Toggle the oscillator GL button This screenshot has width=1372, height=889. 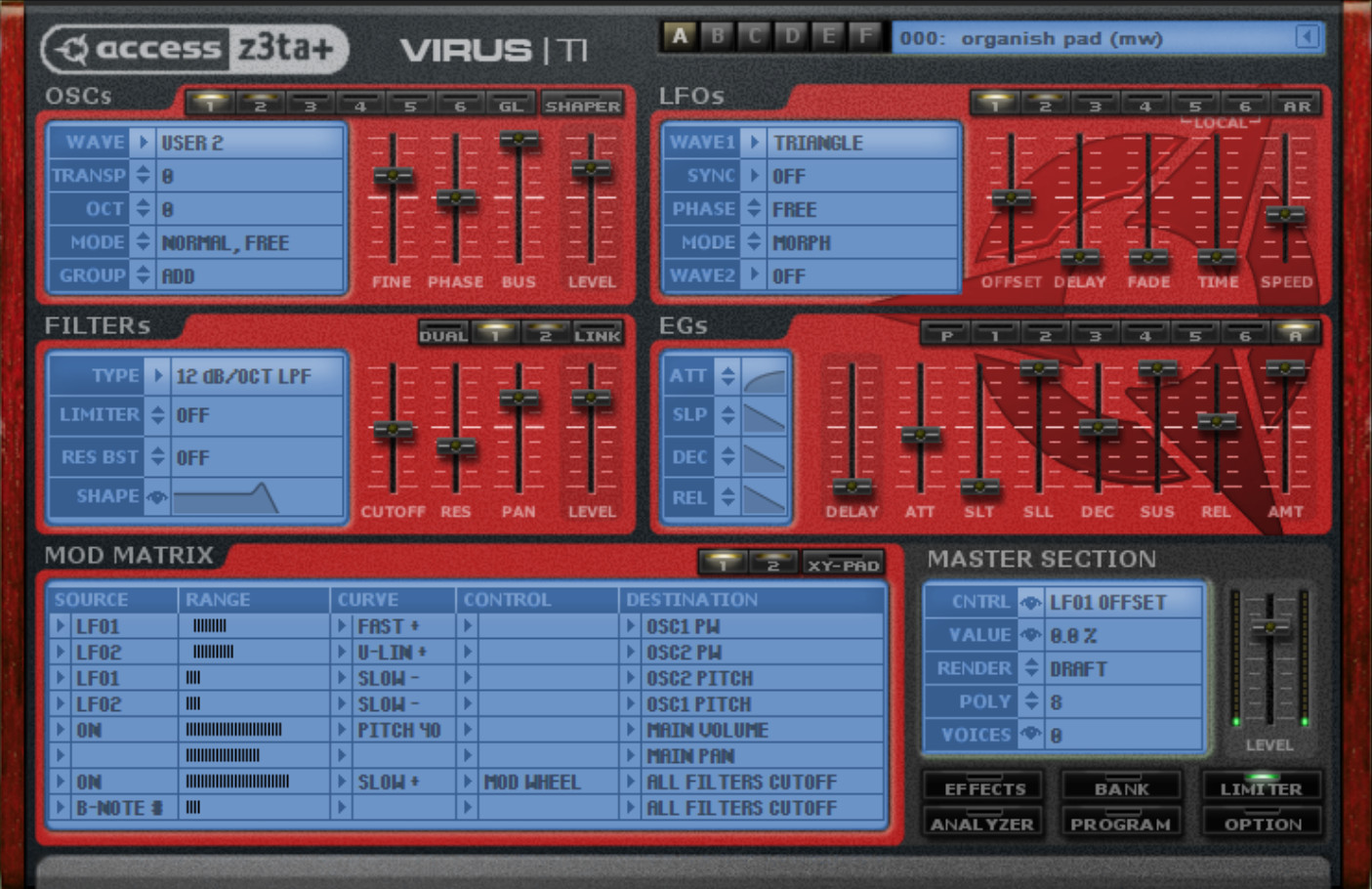pyautogui.click(x=511, y=106)
